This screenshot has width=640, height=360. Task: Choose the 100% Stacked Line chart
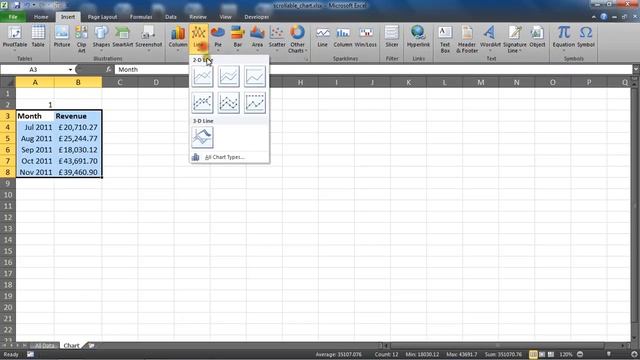pos(255,76)
